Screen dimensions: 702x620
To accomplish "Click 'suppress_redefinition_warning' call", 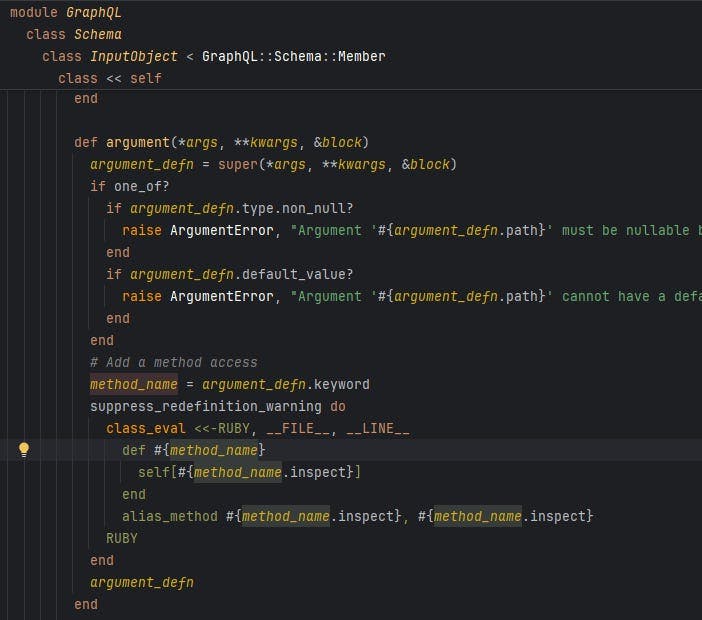I will tap(206, 406).
